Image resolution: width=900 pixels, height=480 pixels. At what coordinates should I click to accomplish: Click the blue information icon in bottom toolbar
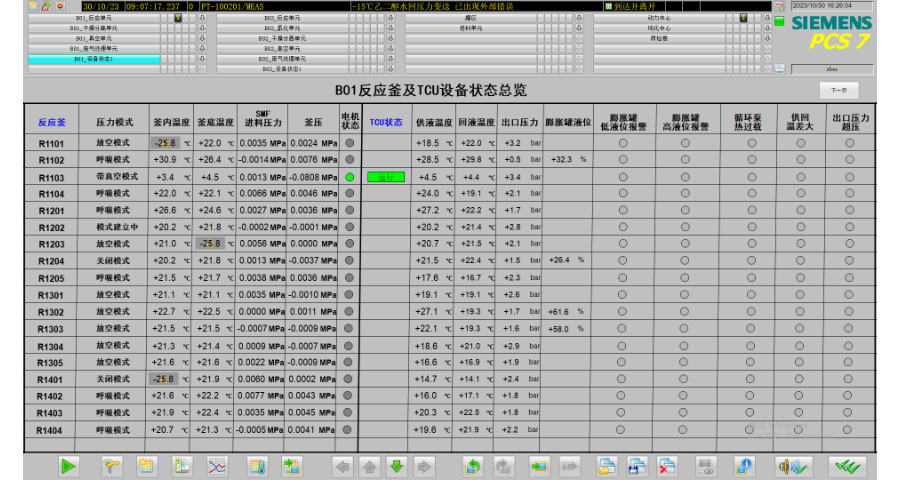tap(743, 465)
